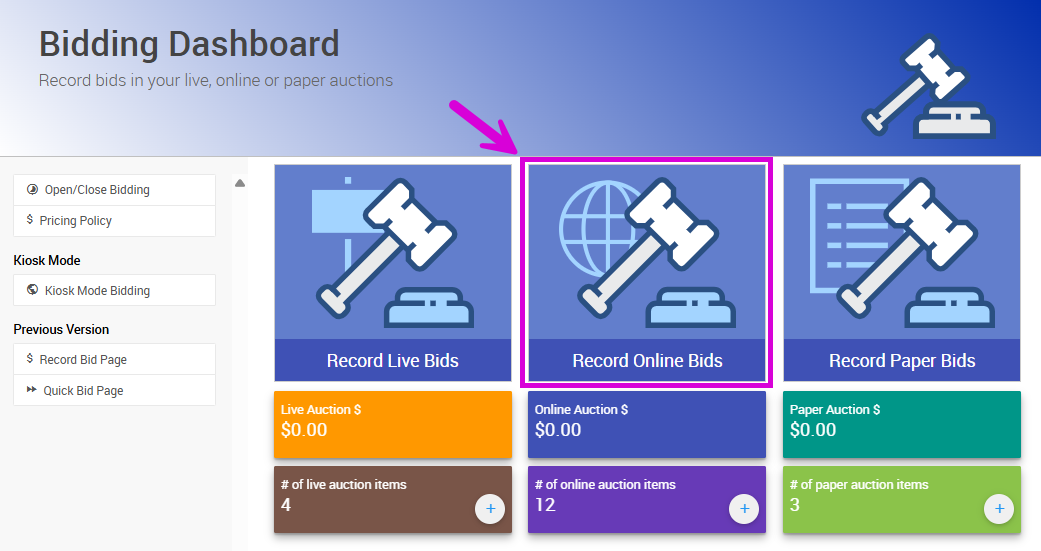Open the previous version Record Bid Page
Image resolution: width=1041 pixels, height=551 pixels.
coord(83,359)
